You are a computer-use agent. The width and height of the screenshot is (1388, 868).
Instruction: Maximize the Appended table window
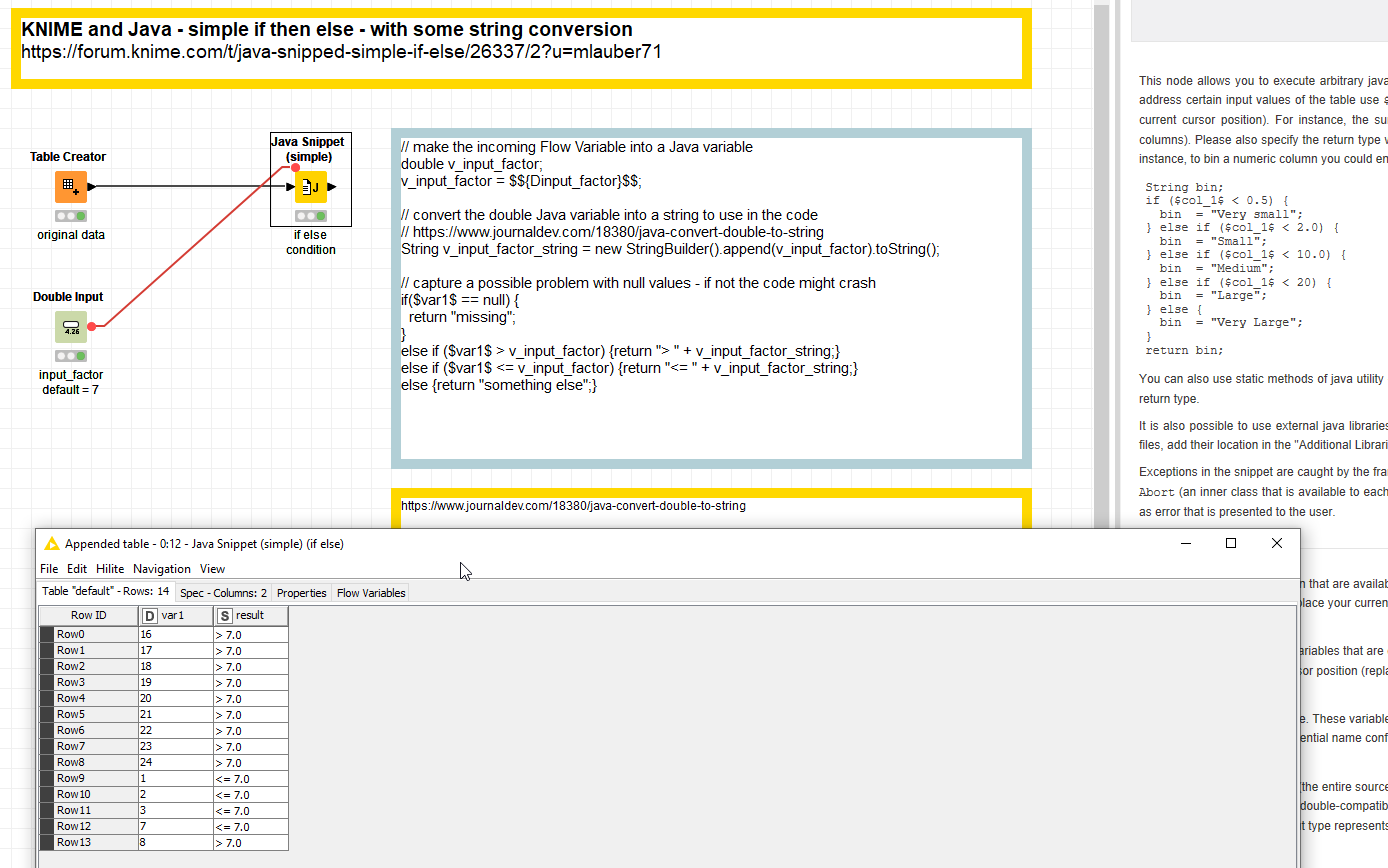pyautogui.click(x=1231, y=543)
